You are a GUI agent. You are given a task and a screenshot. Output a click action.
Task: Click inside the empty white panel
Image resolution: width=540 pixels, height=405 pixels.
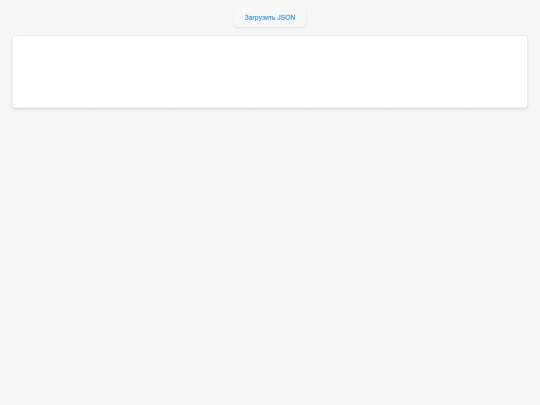pos(270,72)
